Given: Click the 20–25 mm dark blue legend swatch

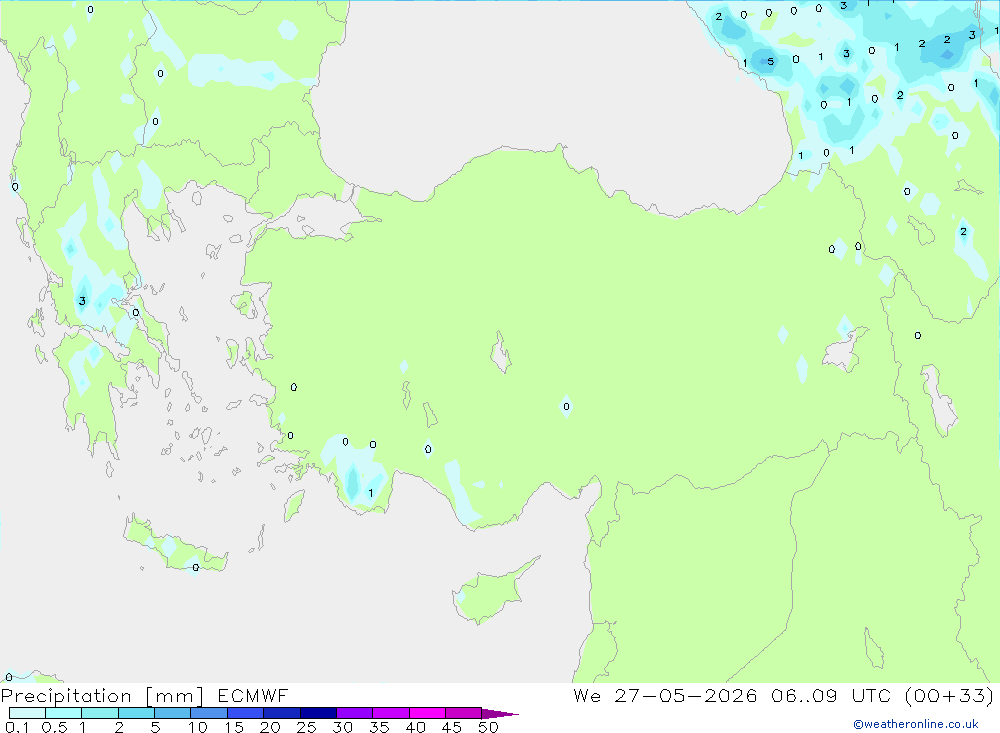Looking at the screenshot, I should 281,713.
